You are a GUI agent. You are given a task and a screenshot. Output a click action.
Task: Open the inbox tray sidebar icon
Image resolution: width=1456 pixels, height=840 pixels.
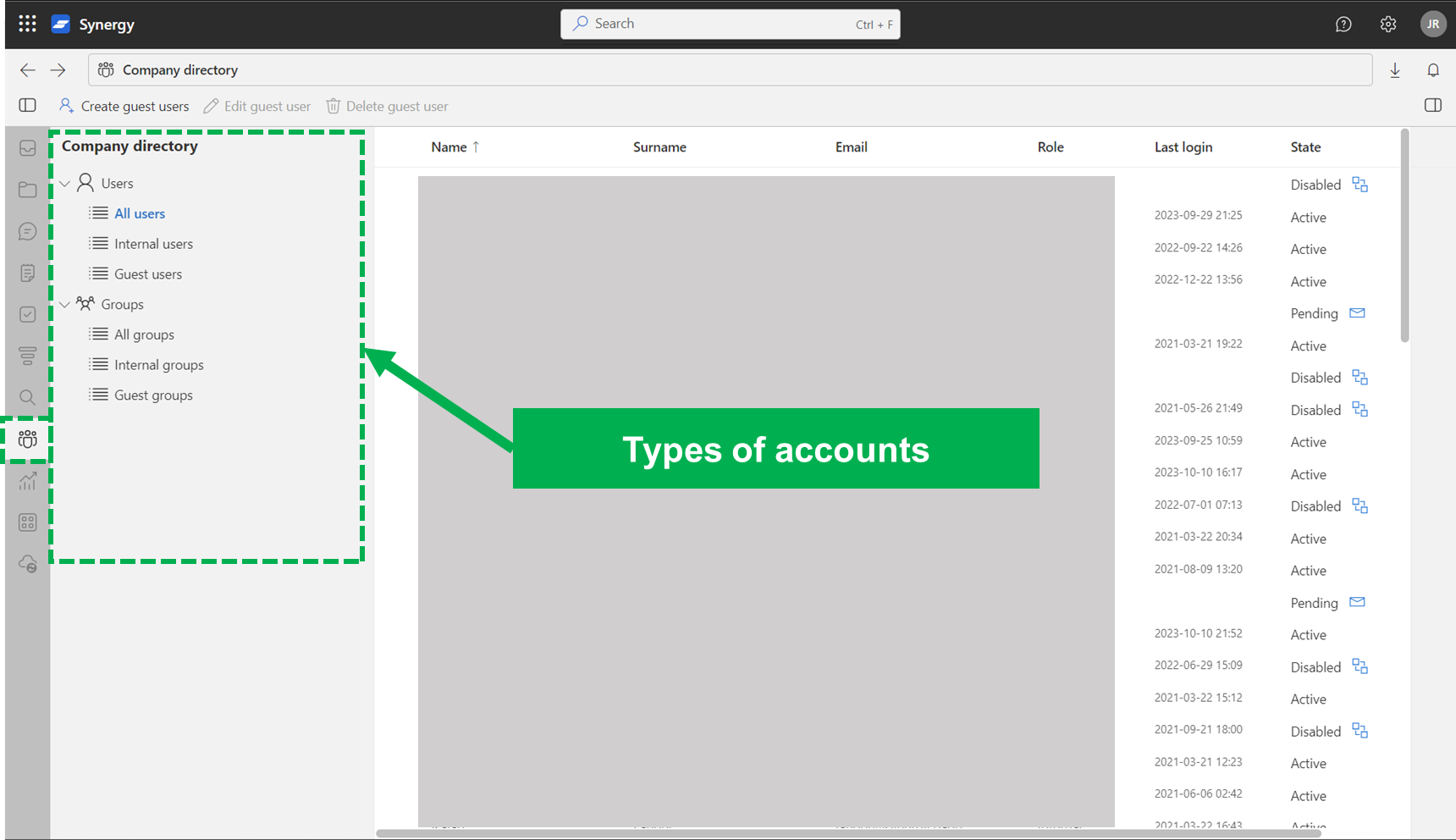(x=27, y=148)
